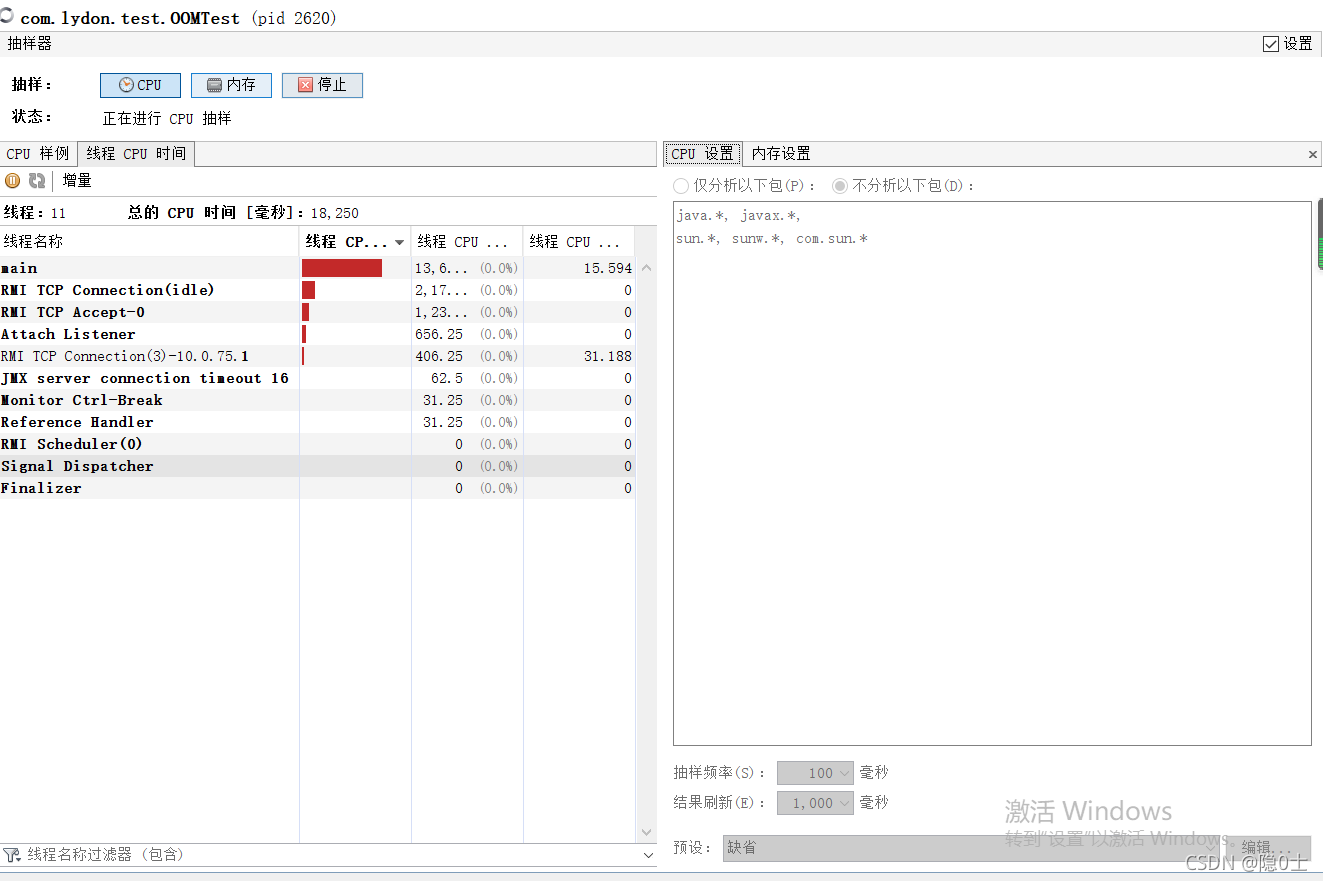Click the table scrollbar up arrow

[x=646, y=268]
